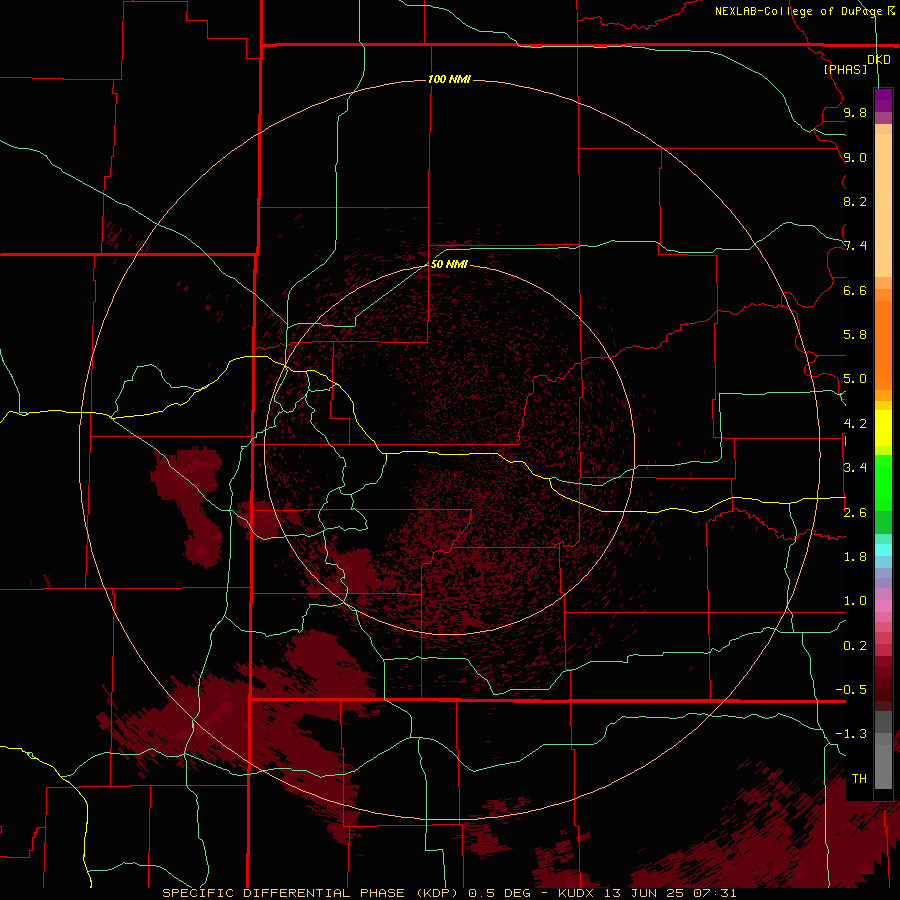Select the 1.8 legend value
900x900 pixels.
click(x=855, y=556)
